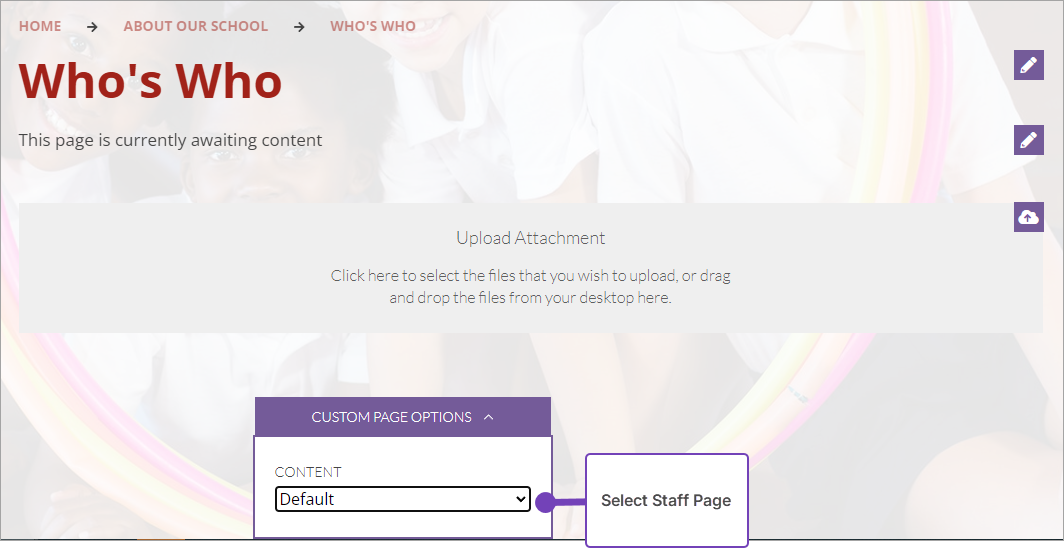Open the ABOUT OUR SCHOOL breadcrumb link
The width and height of the screenshot is (1064, 550).
point(196,26)
